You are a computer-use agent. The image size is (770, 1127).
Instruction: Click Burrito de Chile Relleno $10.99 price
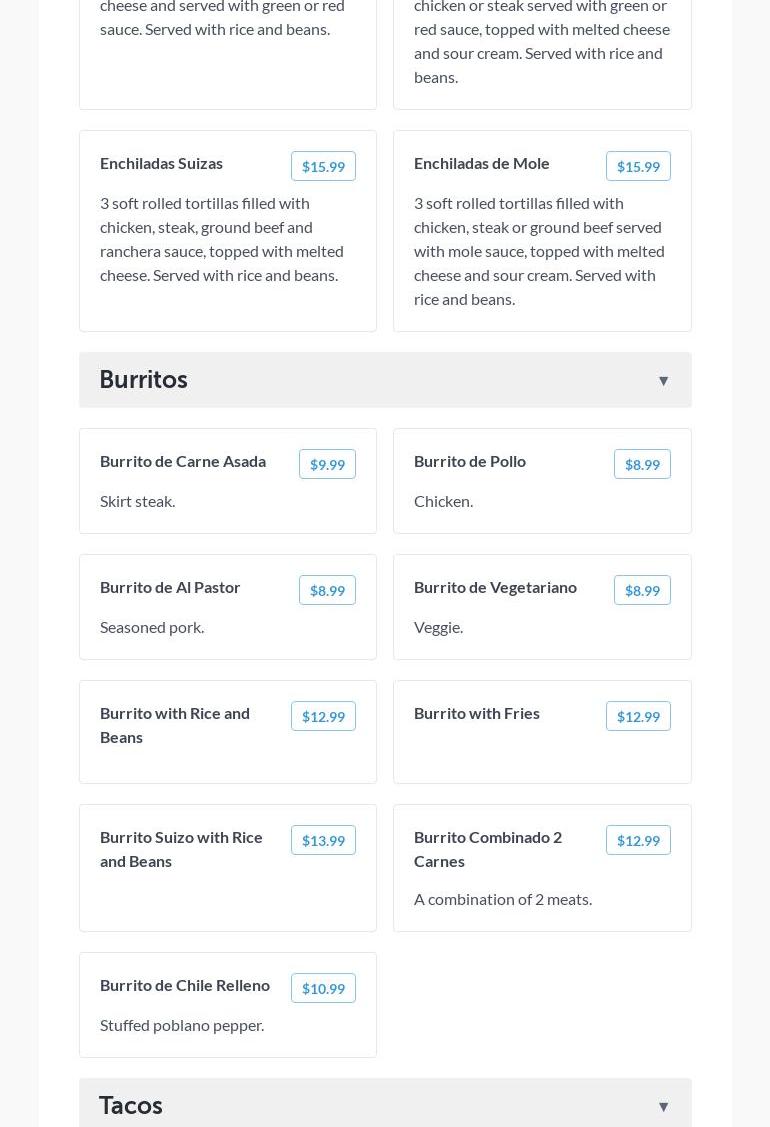pyautogui.click(x=323, y=988)
